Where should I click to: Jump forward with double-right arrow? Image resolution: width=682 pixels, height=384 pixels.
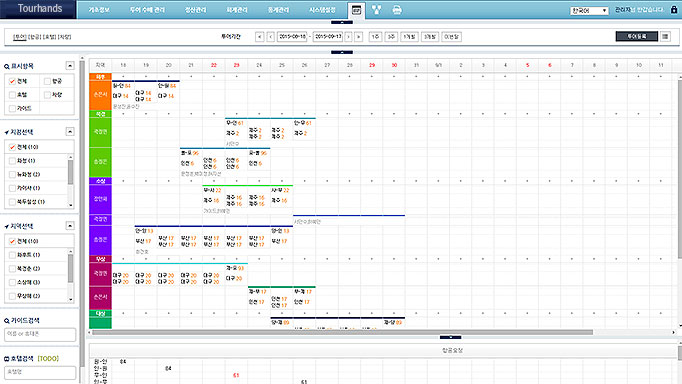tap(358, 37)
